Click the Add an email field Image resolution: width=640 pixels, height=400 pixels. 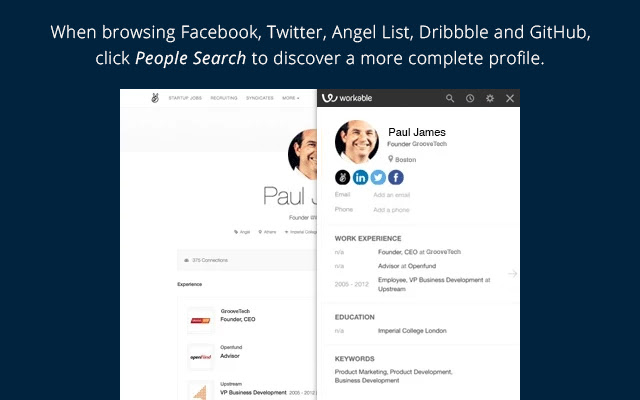[x=391, y=195]
